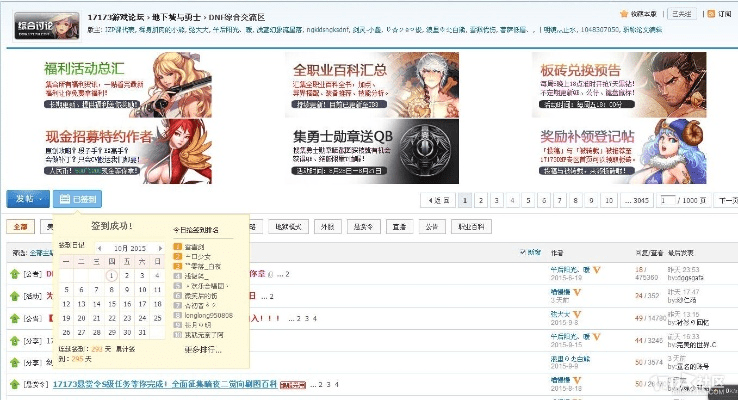The image size is (738, 400).
Task: Open the 发帖 dropdown button
Action: [x=28, y=199]
